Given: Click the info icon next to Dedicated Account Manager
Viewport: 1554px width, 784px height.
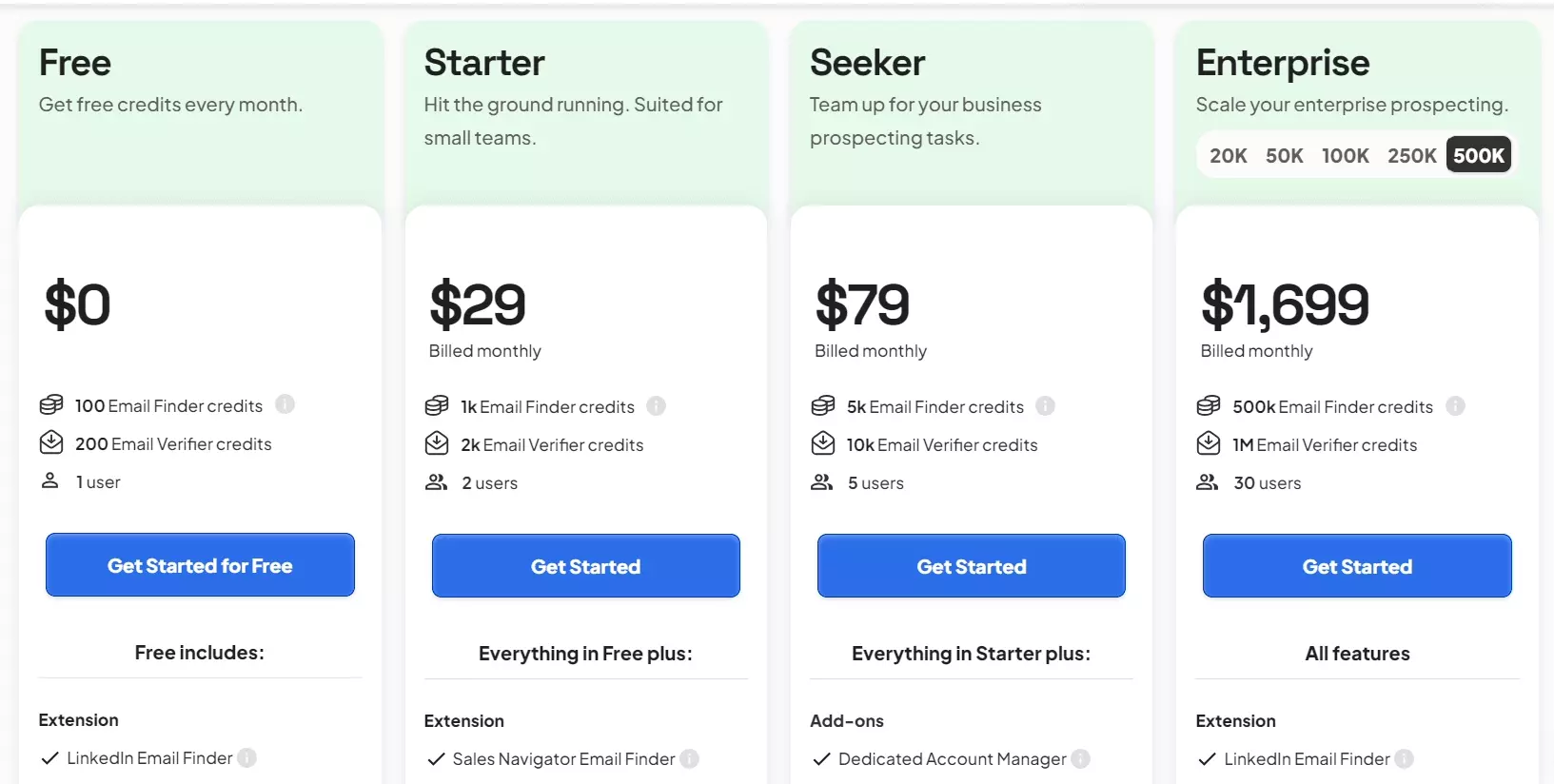Looking at the screenshot, I should 1081,758.
